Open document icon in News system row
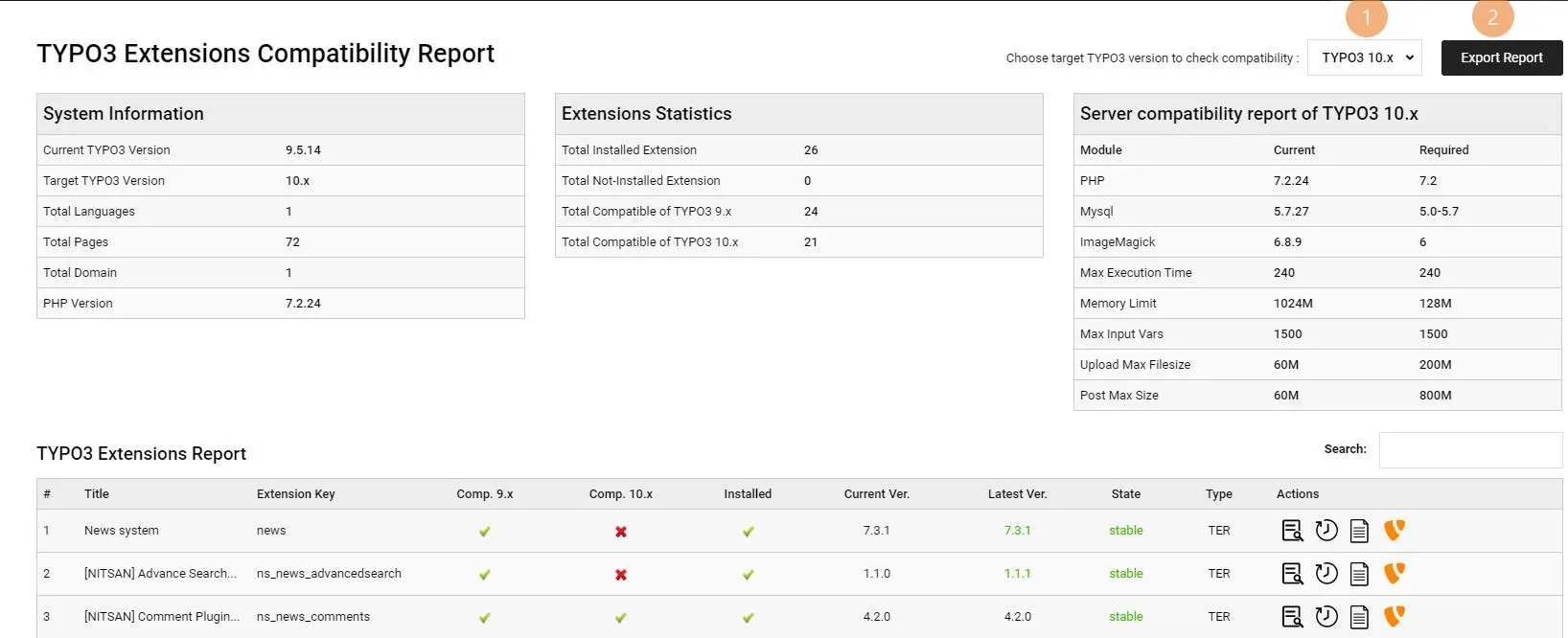Viewport: 1568px width, 638px height. pyautogui.click(x=1359, y=531)
